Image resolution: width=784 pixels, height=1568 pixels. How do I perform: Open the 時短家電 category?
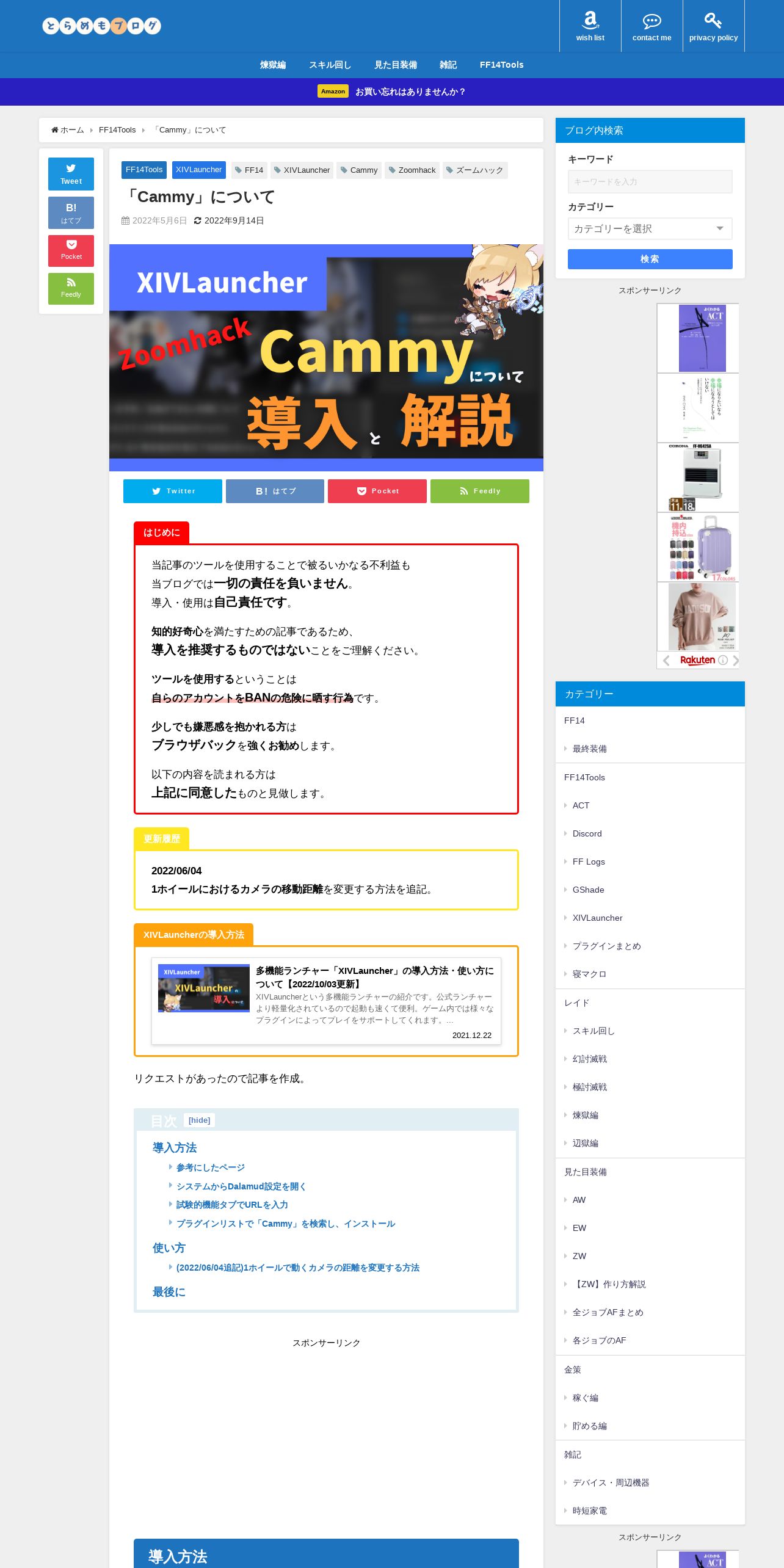pos(589,1511)
